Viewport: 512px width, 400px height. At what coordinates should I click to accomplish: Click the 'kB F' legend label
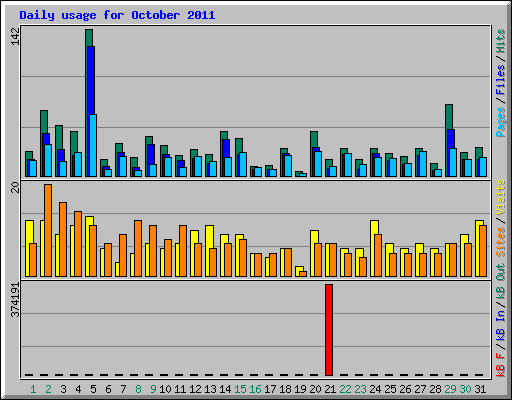pos(500,365)
